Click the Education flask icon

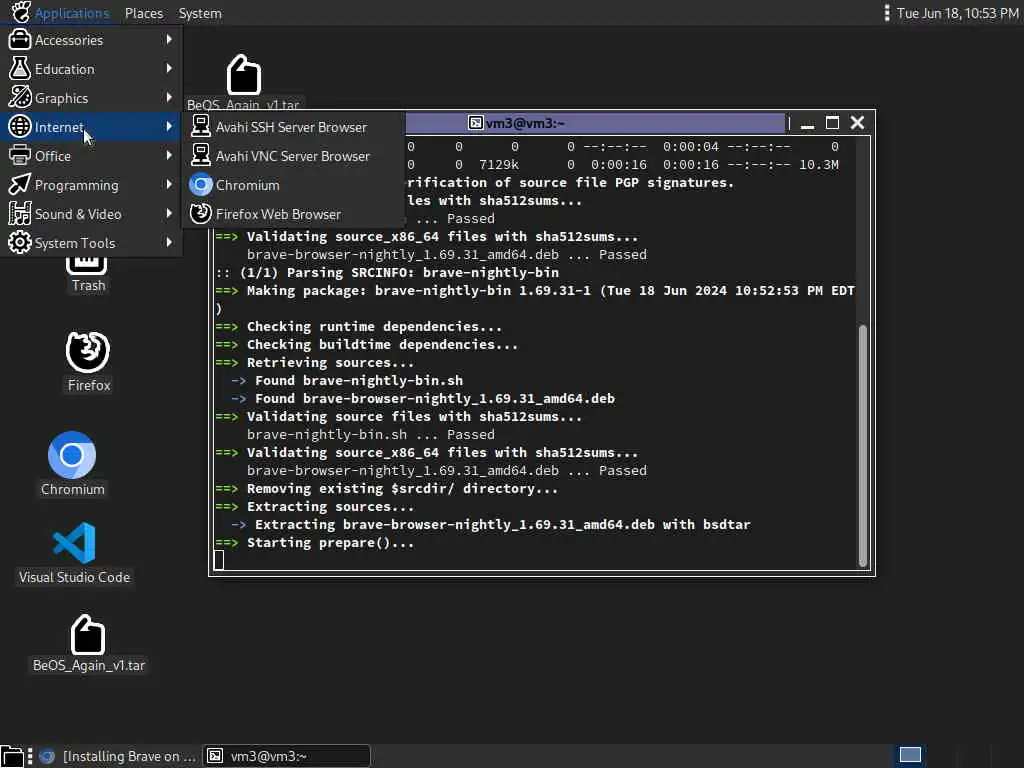click(20, 69)
